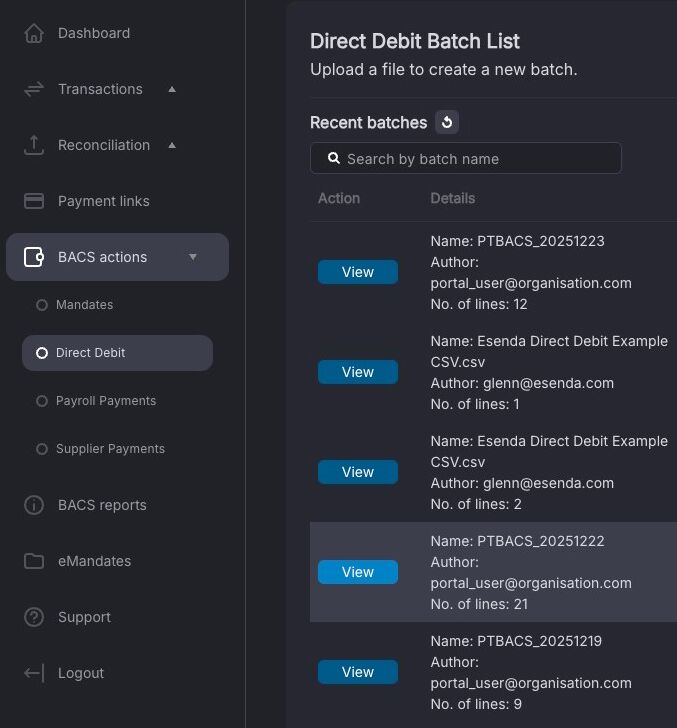Screen dimensions: 677x728
Task: Open Supplier Payments submenu item
Action: (x=111, y=449)
